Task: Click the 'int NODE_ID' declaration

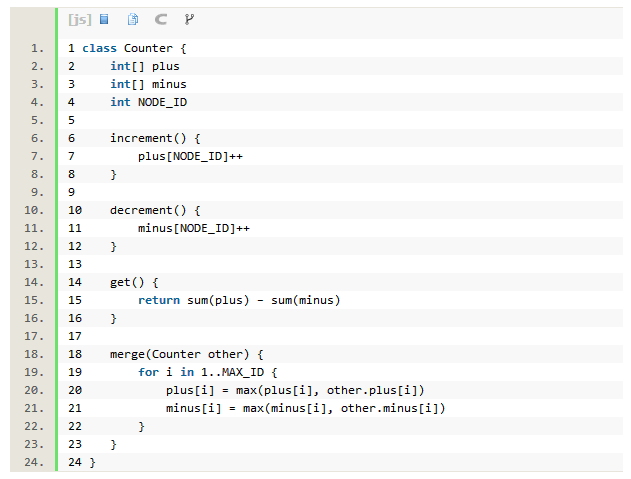Action: (x=148, y=102)
